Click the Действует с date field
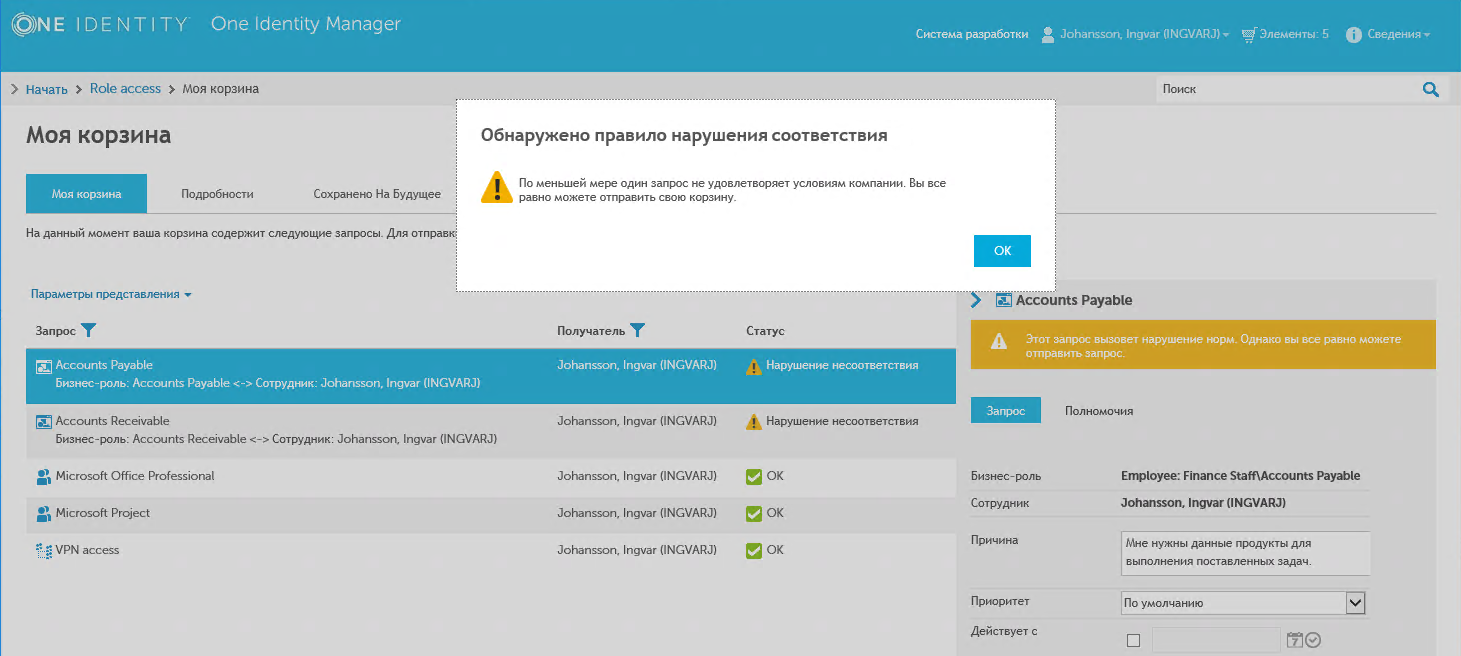Image resolution: width=1461 pixels, height=656 pixels. point(1216,640)
